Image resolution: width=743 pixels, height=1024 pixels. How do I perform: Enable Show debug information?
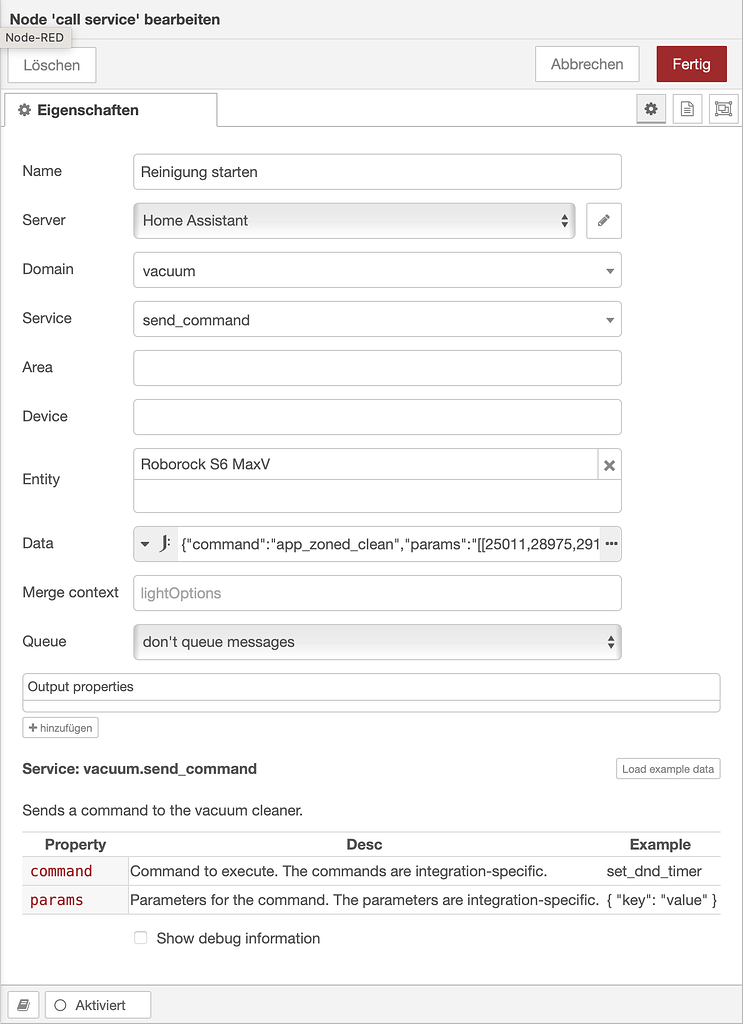tap(141, 938)
